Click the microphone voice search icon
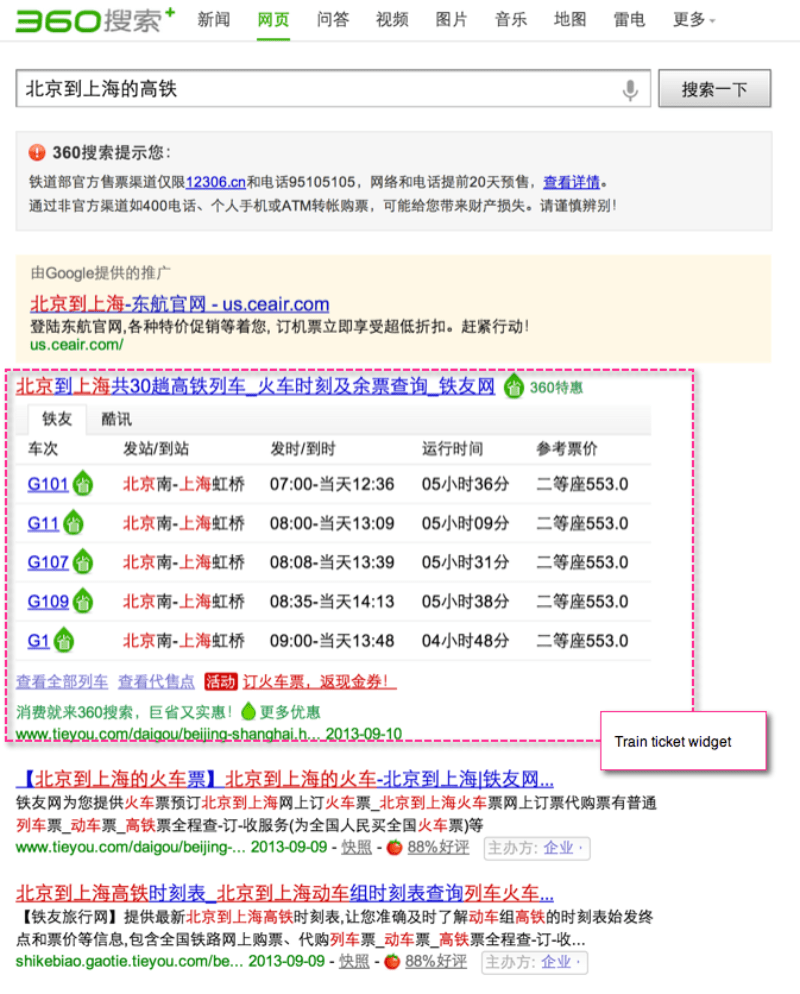This screenshot has height=994, width=800. tap(630, 90)
